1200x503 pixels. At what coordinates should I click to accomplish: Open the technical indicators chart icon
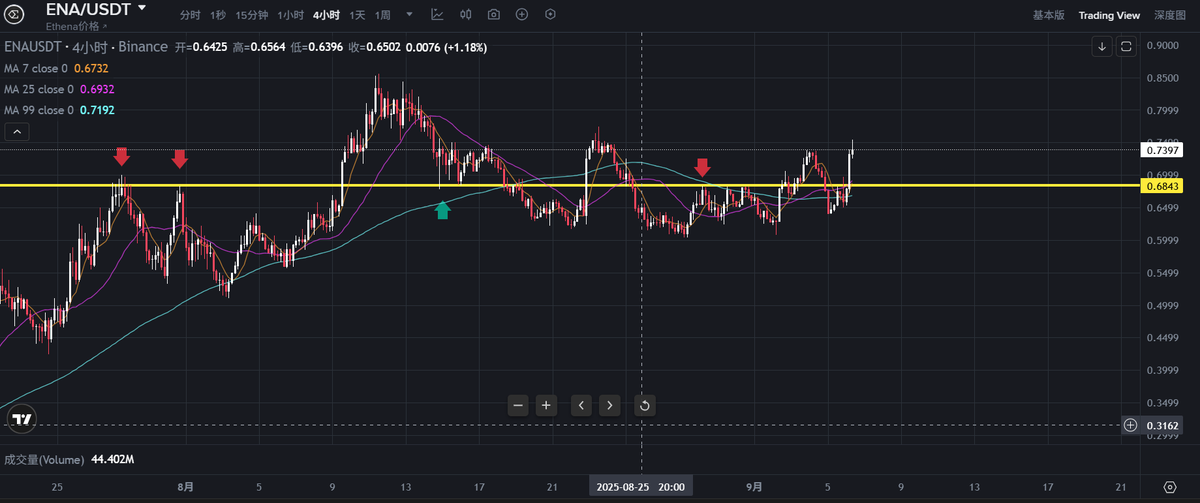tap(437, 15)
